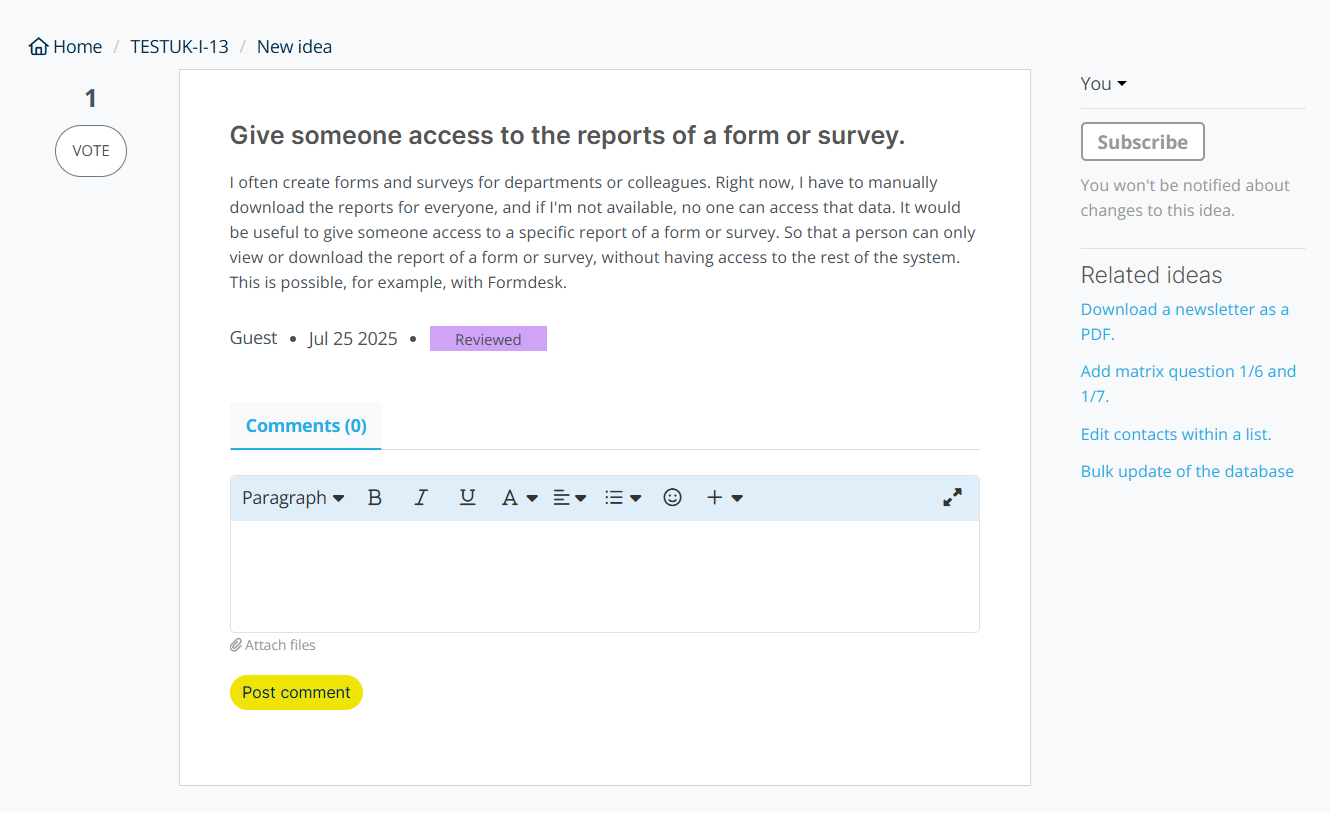The width and height of the screenshot is (1330, 813).
Task: Open the text alignment dropdown
Action: click(570, 498)
